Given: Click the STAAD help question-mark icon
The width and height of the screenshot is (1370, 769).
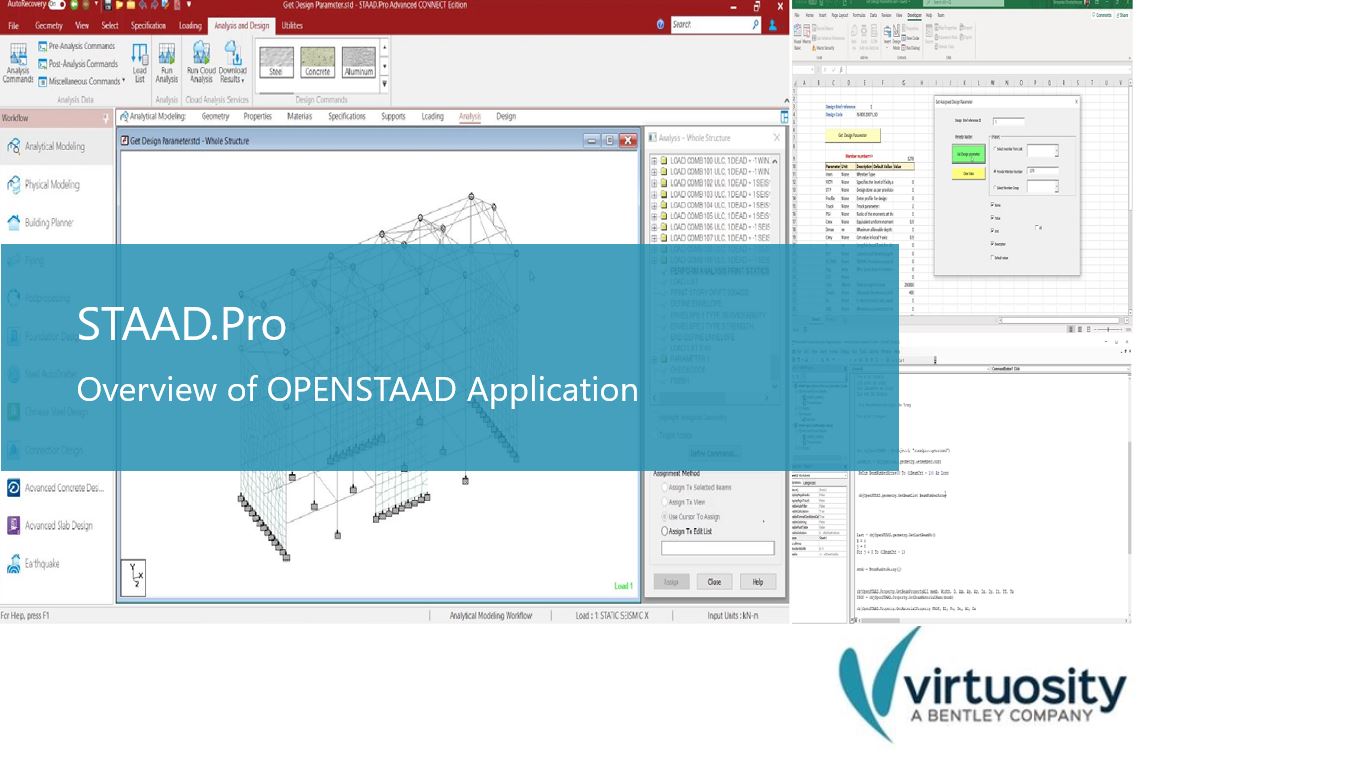Looking at the screenshot, I should pos(661,24).
